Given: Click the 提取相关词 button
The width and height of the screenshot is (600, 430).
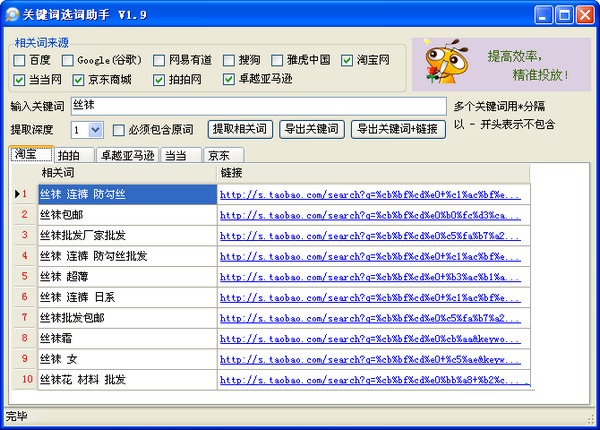Looking at the screenshot, I should click(240, 129).
